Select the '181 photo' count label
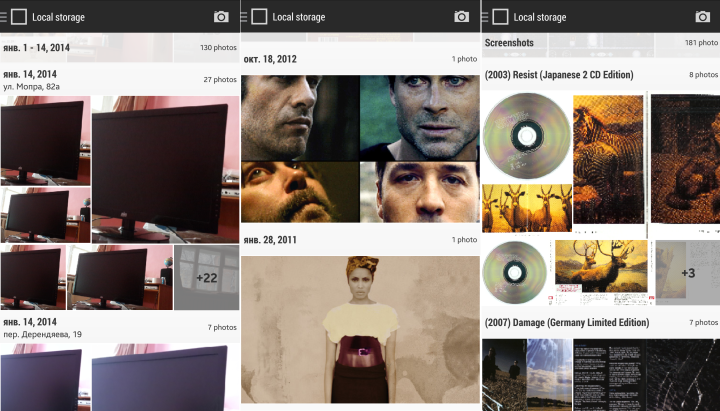Viewport: 720px width, 411px height. coord(701,43)
